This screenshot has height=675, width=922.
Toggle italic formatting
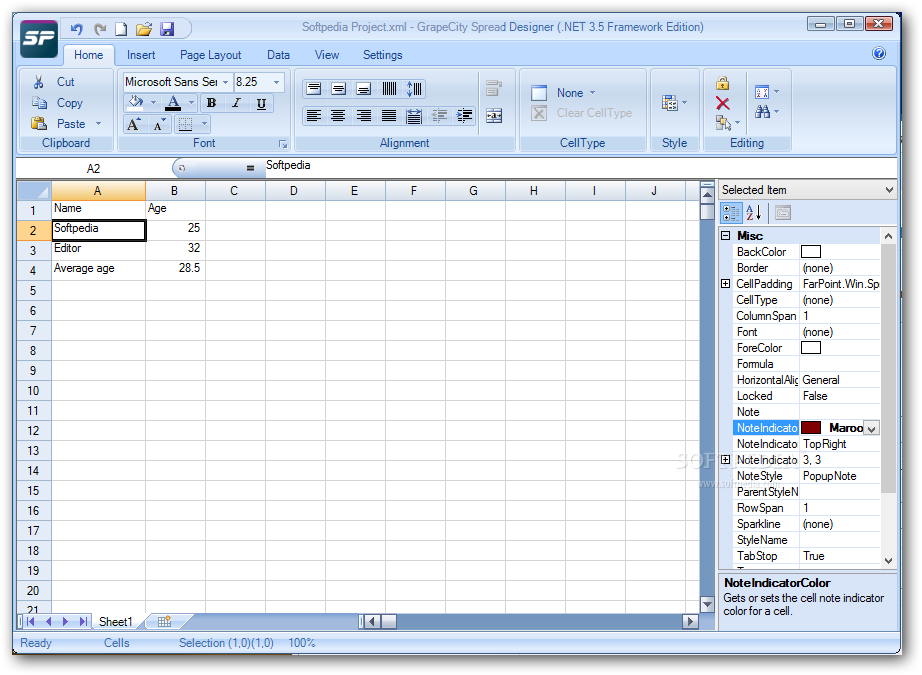click(x=236, y=103)
